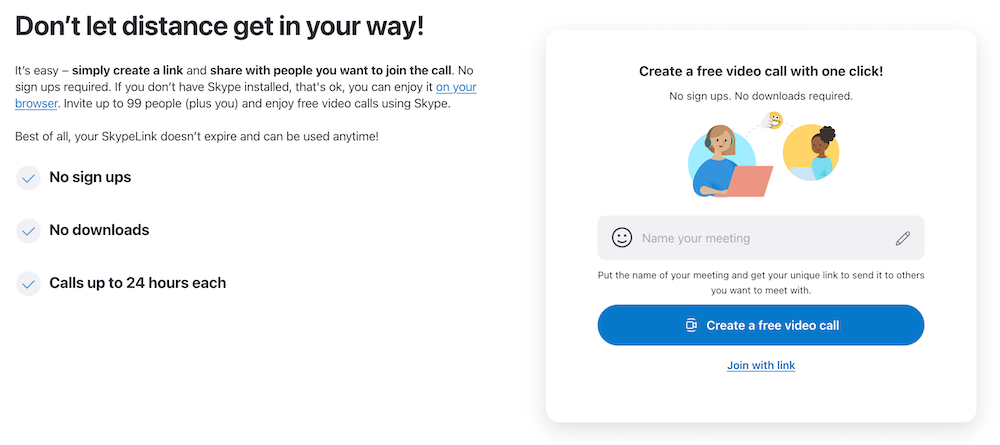This screenshot has height=445, width=1000.
Task: Click the No sign ups checkmark icon
Action: 28,179
